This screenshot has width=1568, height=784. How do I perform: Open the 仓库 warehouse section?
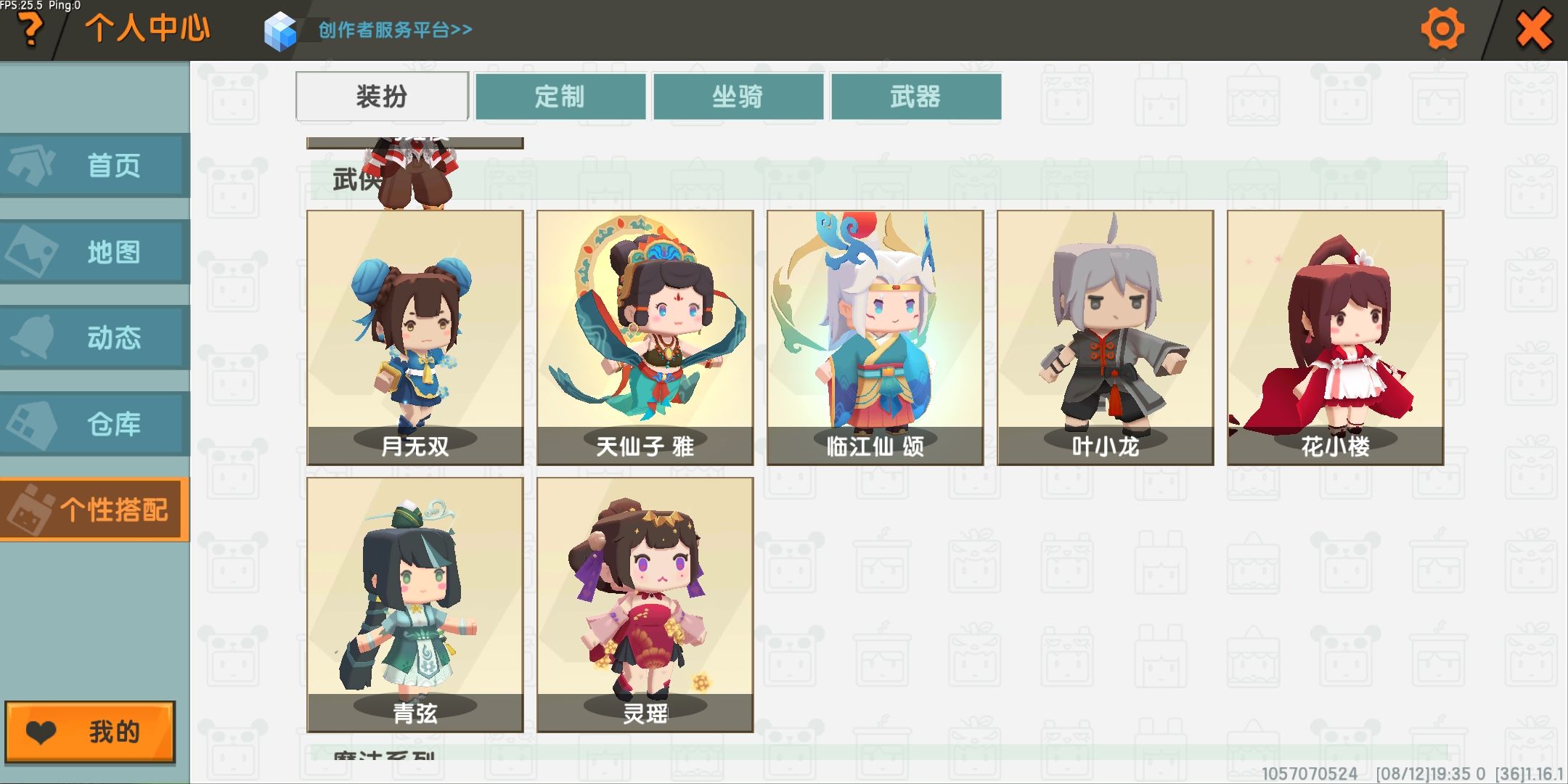pyautogui.click(x=94, y=424)
